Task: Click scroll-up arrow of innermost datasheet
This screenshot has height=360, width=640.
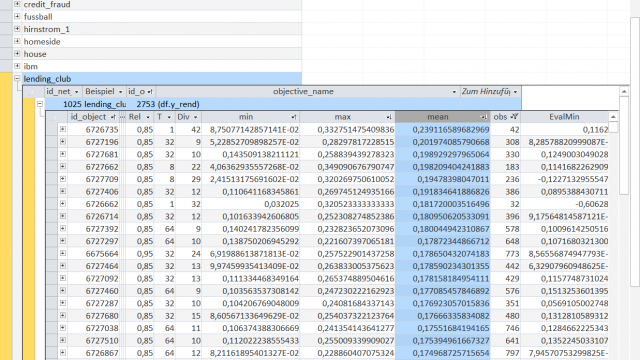Action: (x=613, y=117)
